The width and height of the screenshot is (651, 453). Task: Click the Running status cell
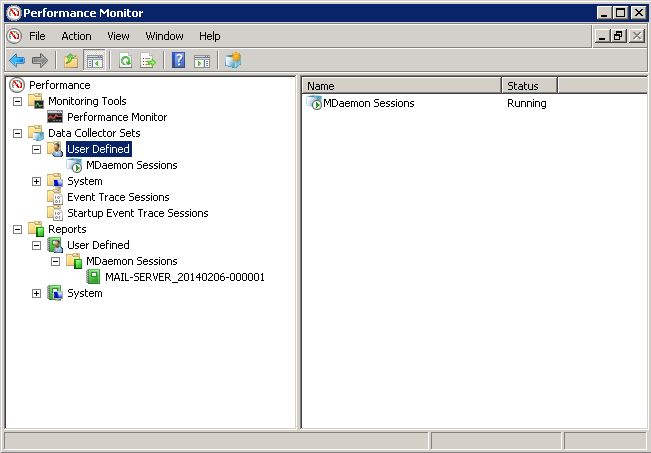[x=526, y=103]
